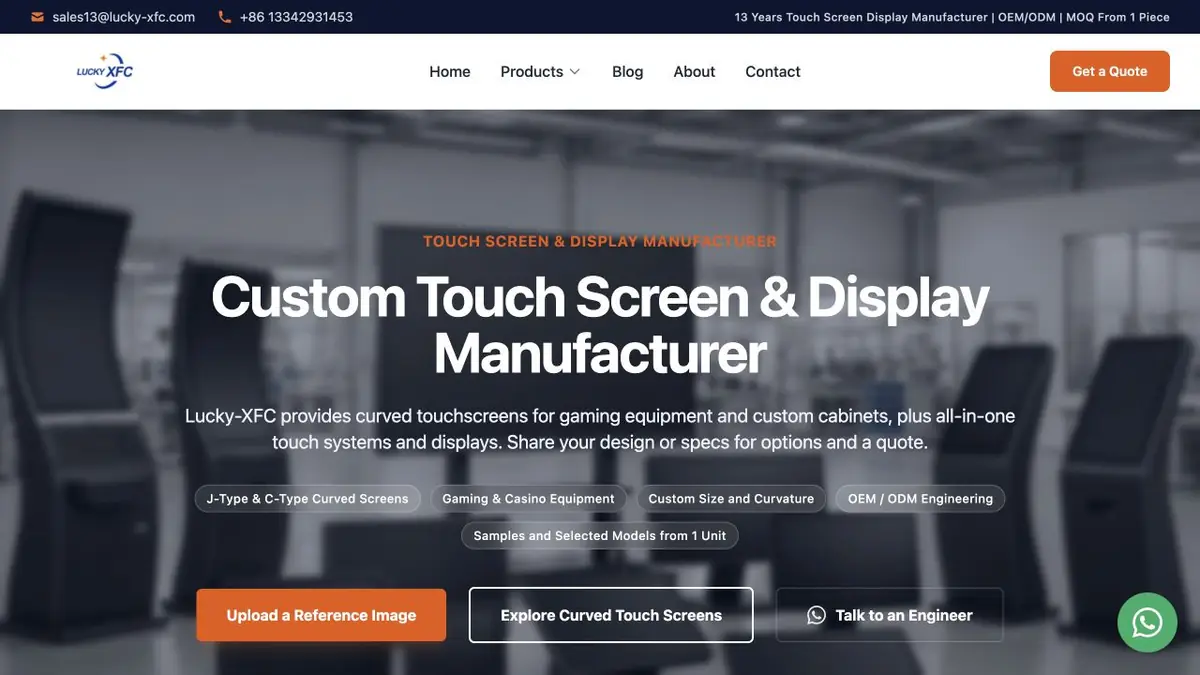Click the Lucky-XFC provides curved touchscreens paragraph
The height and width of the screenshot is (675, 1200).
[600, 429]
